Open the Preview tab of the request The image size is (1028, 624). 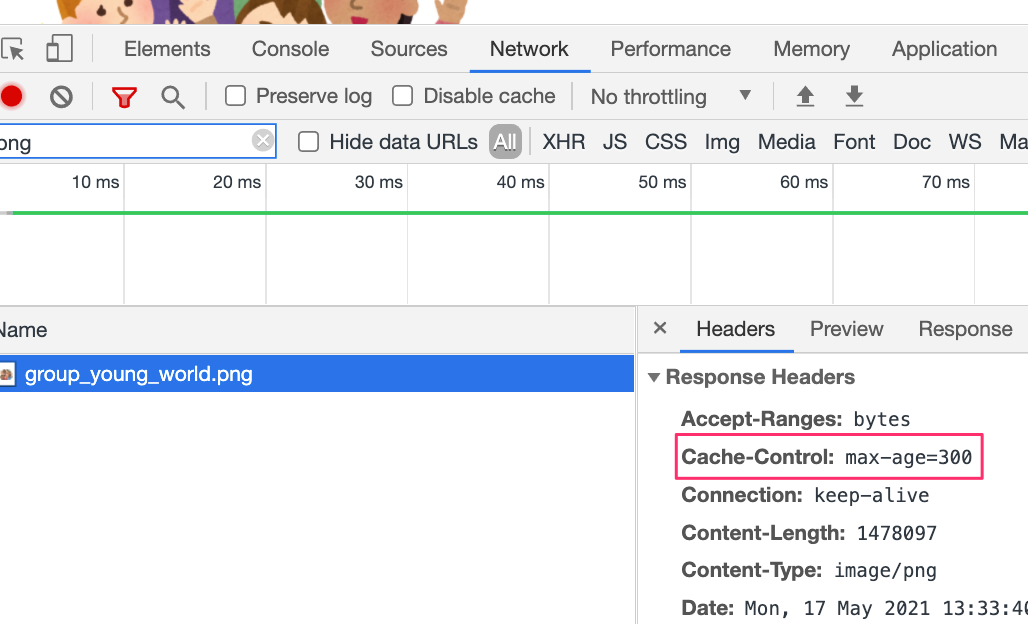click(846, 329)
